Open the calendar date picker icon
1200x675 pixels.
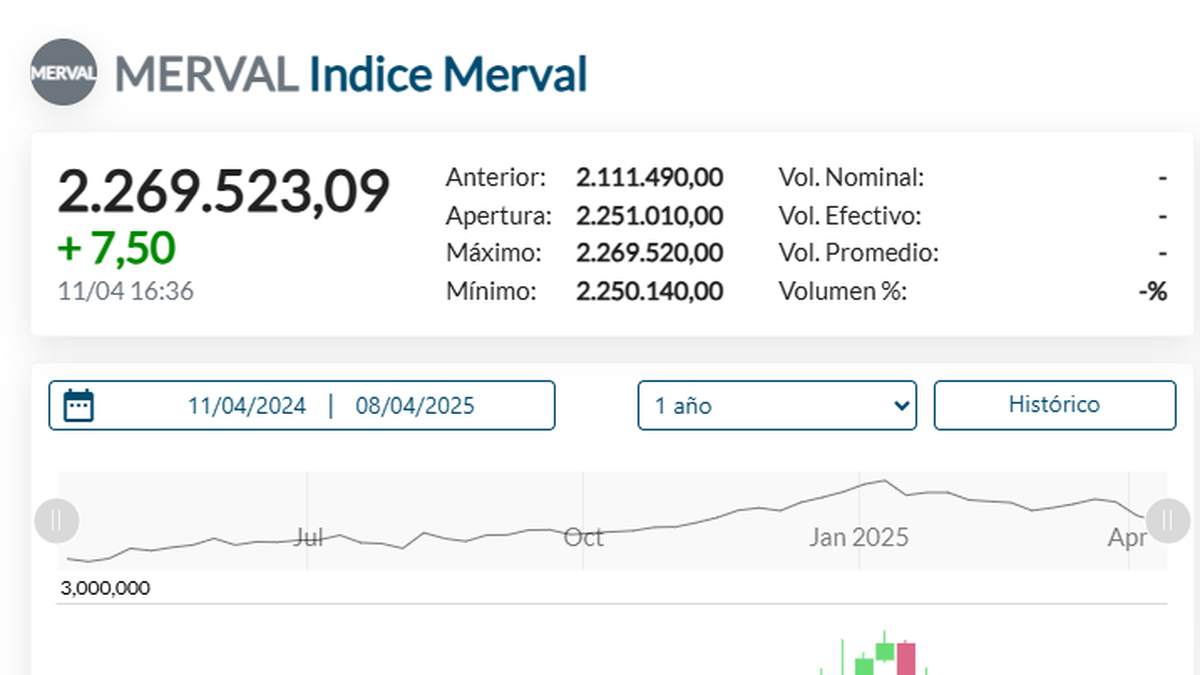pos(79,405)
